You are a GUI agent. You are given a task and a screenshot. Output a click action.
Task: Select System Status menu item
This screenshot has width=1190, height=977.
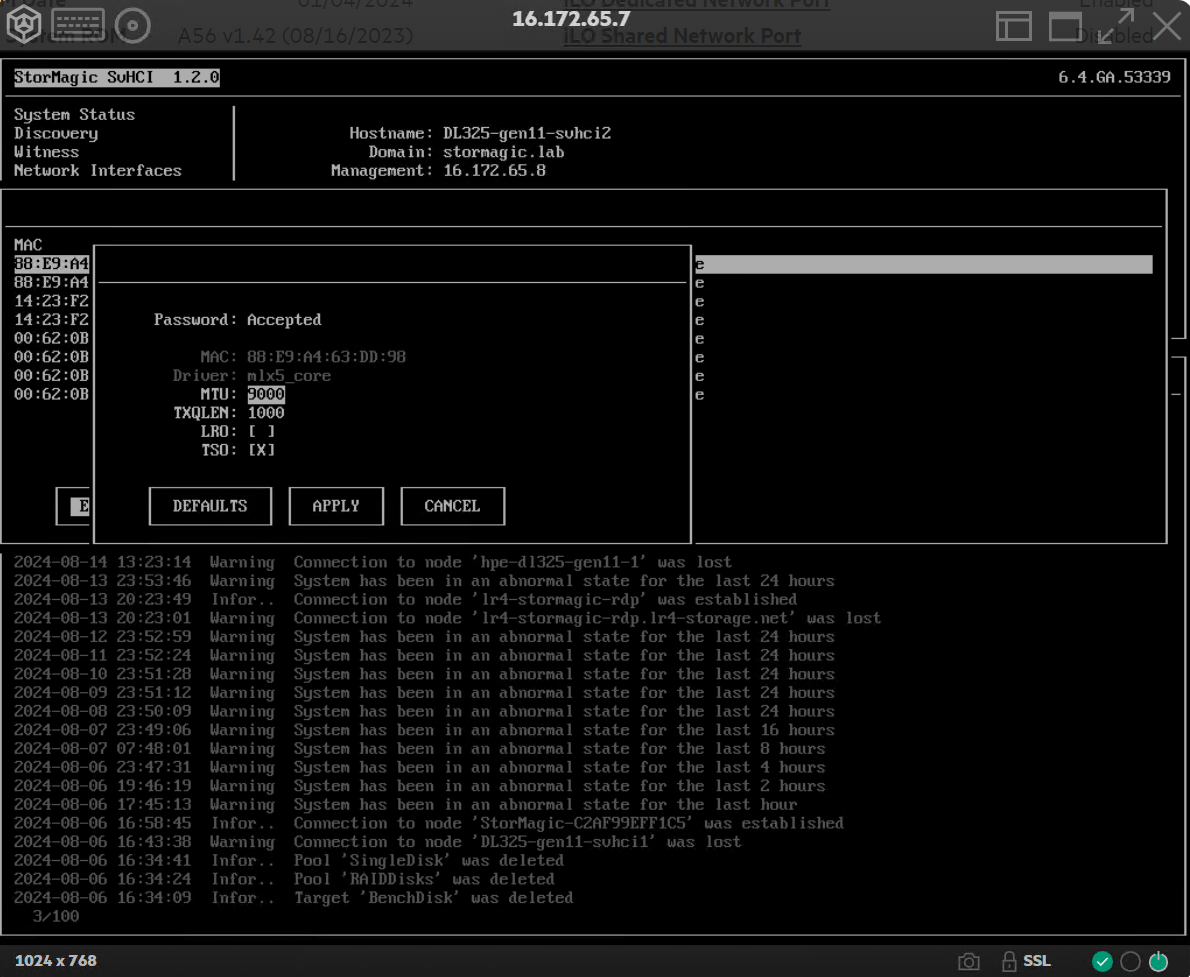[74, 115]
